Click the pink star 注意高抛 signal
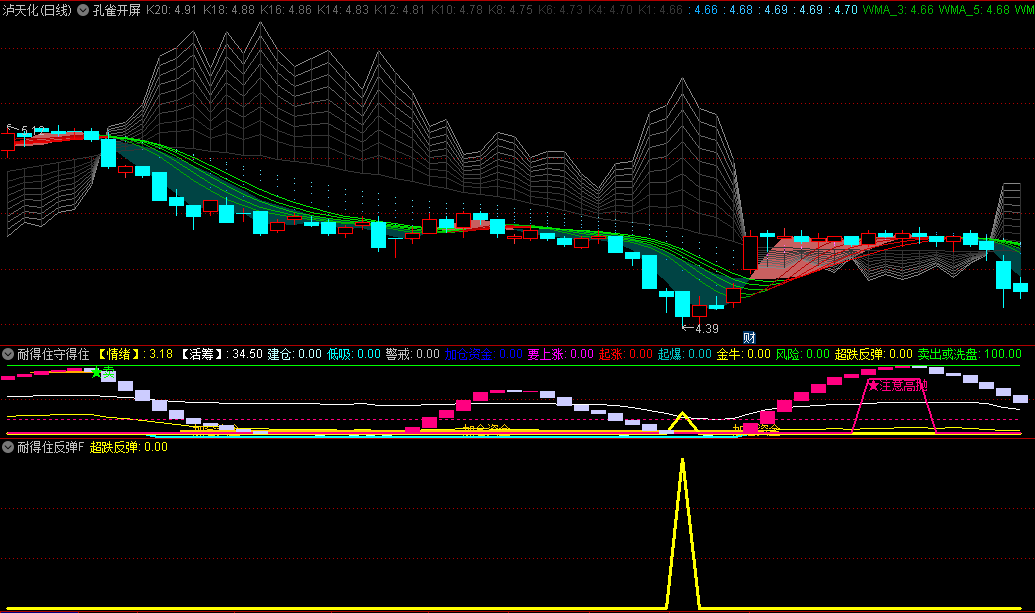The image size is (1035, 613). pos(898,385)
